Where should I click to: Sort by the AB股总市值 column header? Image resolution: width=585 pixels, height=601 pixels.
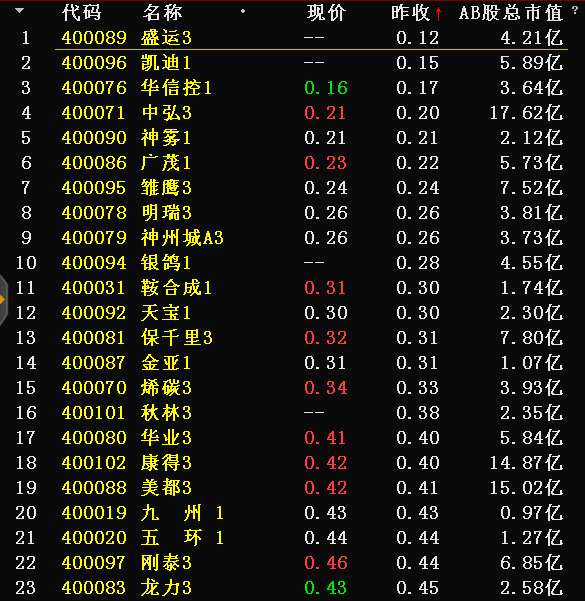tap(511, 13)
